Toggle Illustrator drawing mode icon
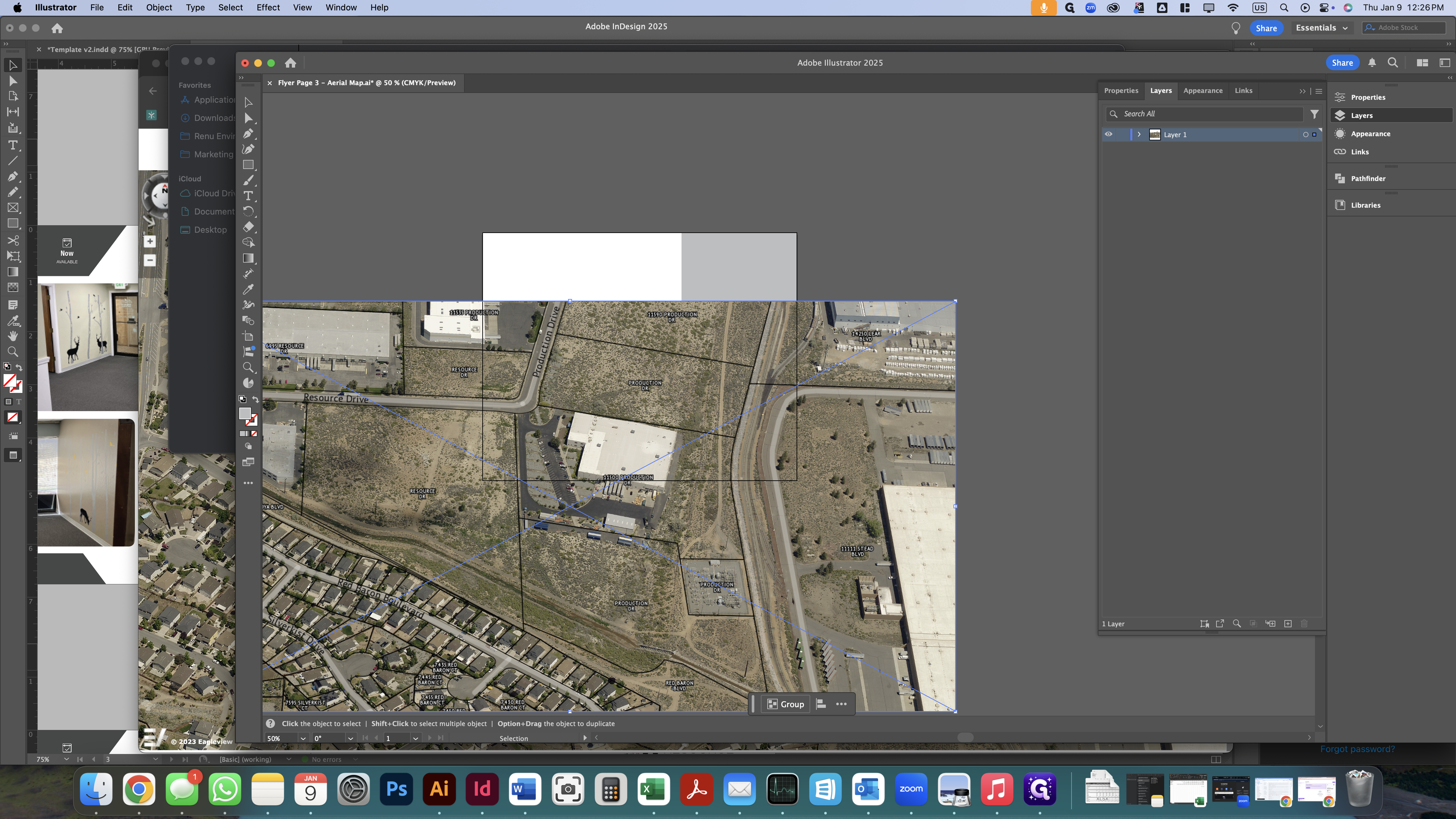 click(248, 447)
